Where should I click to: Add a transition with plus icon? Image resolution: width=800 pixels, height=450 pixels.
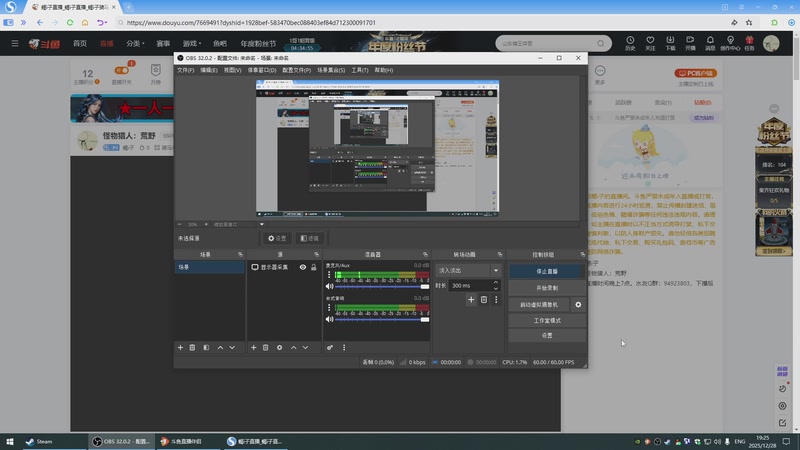[x=471, y=299]
